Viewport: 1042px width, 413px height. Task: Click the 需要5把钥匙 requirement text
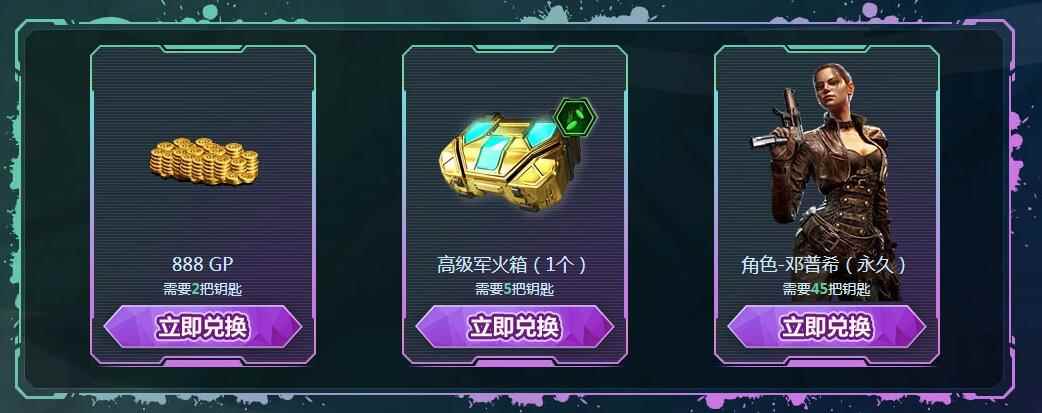[x=514, y=289]
